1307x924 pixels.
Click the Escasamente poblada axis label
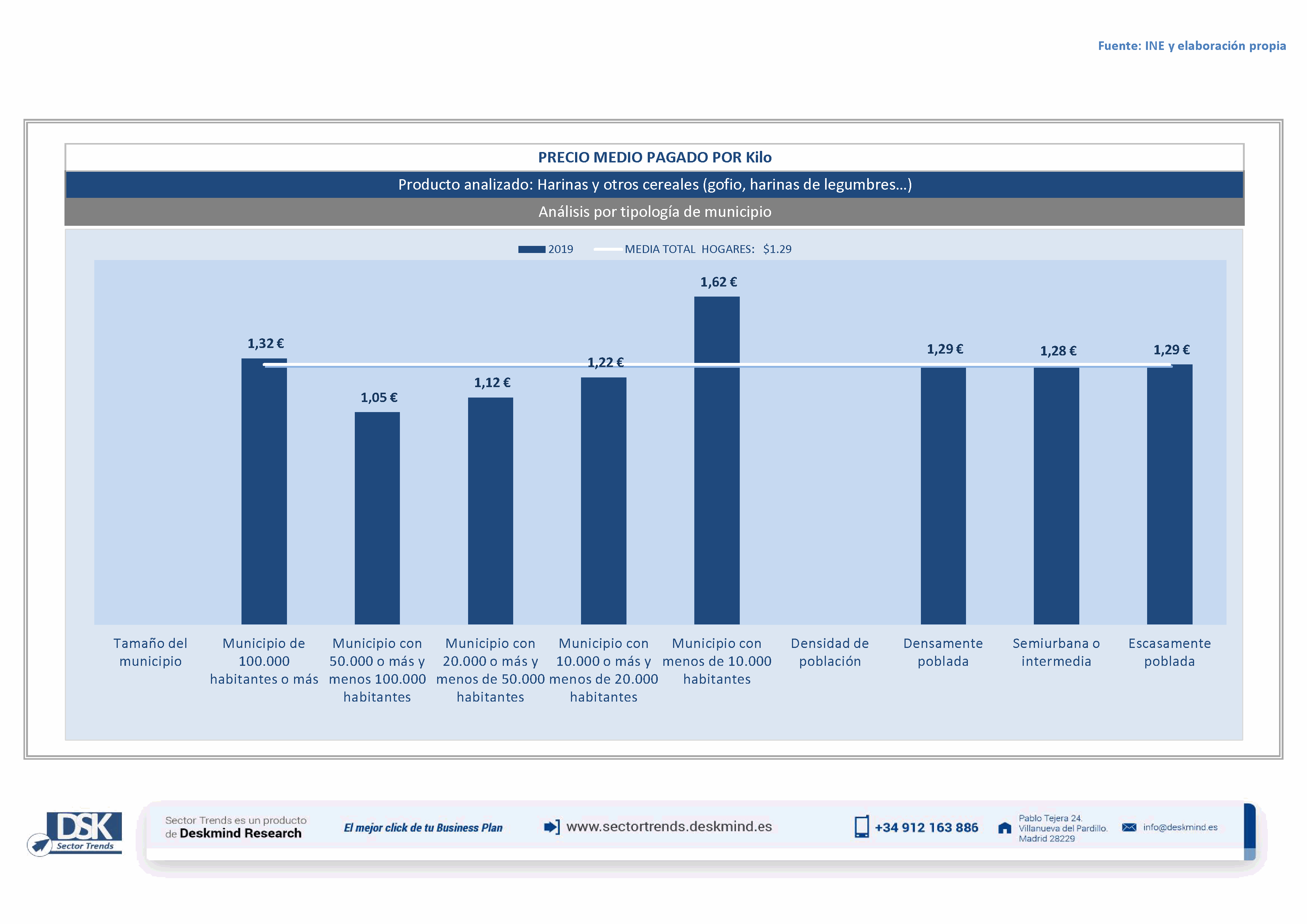click(x=1169, y=652)
